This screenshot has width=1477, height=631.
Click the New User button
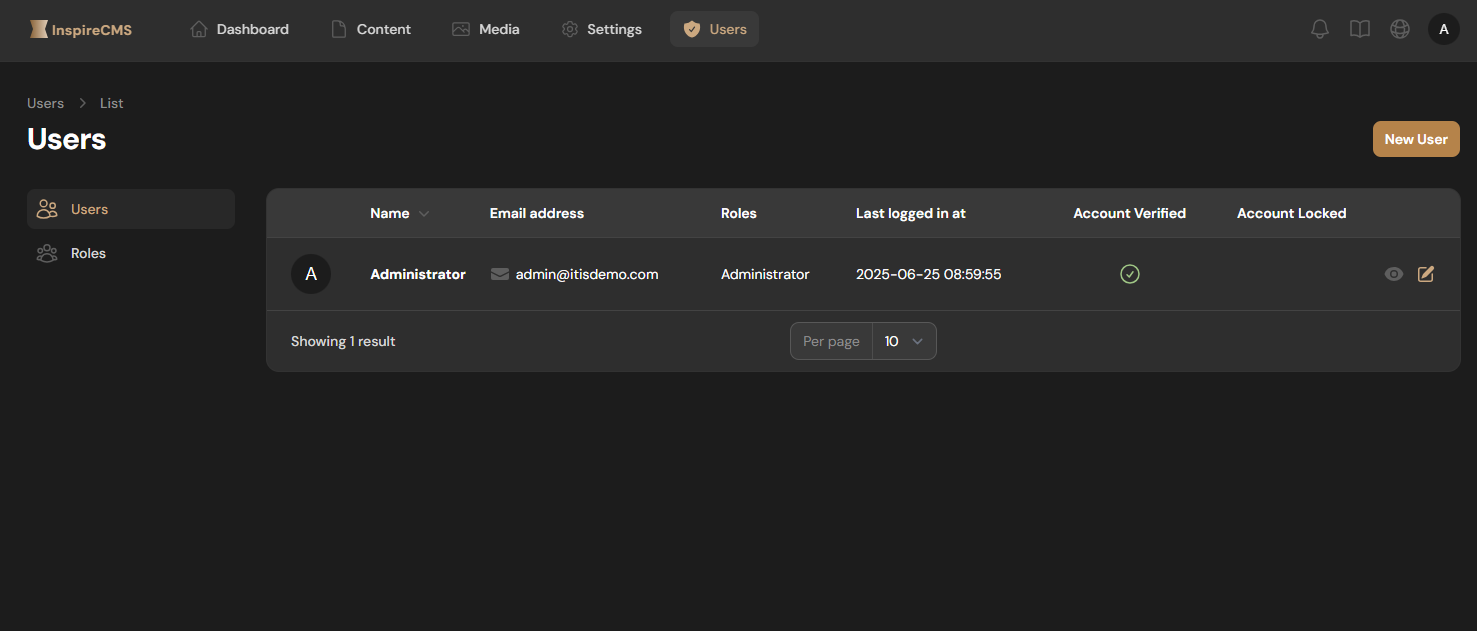[1416, 139]
